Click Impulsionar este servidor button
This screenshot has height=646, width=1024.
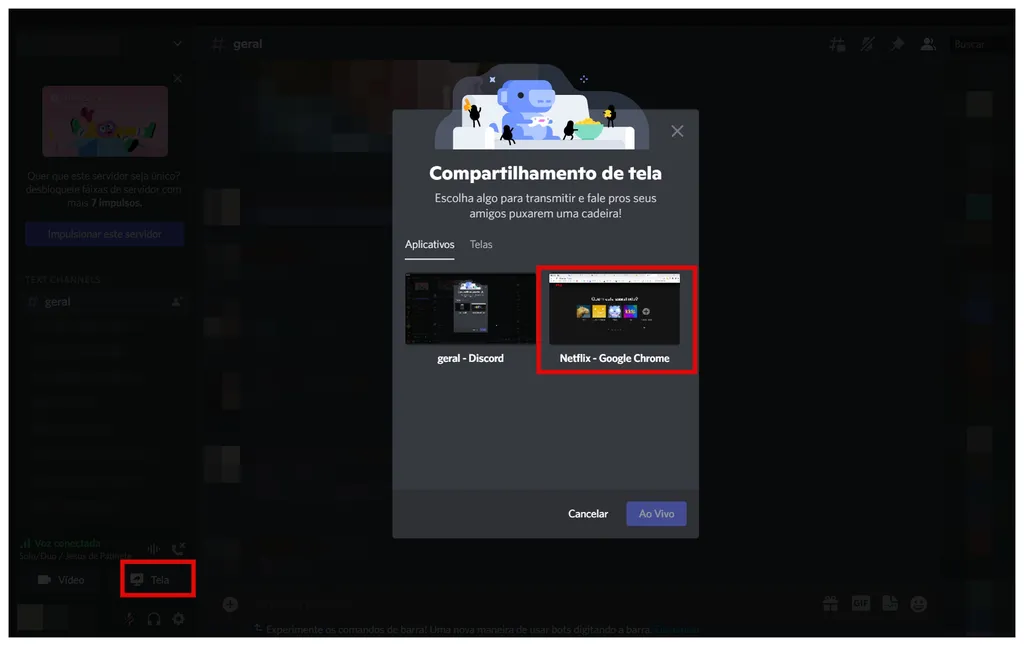pyautogui.click(x=104, y=234)
